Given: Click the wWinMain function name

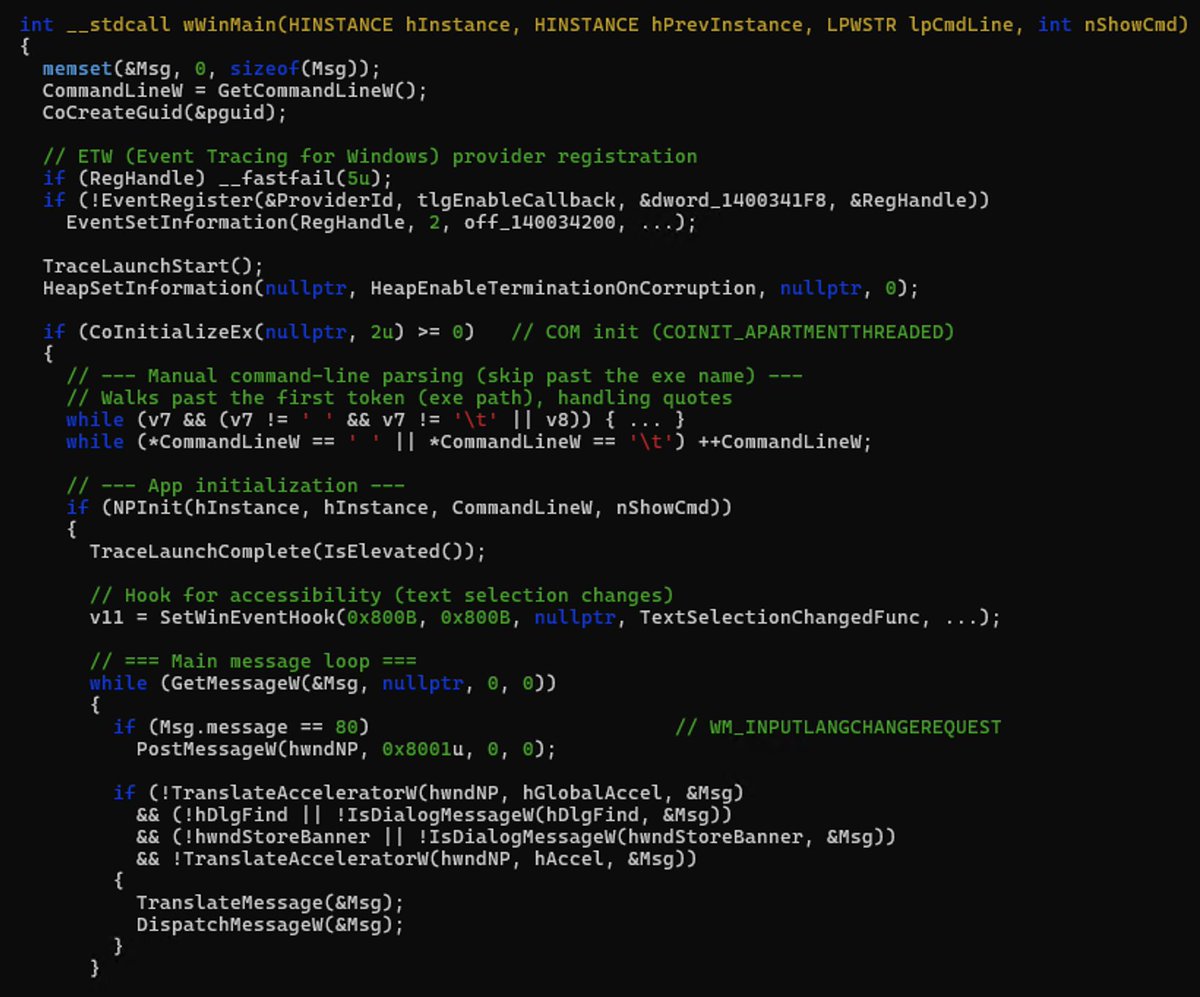Looking at the screenshot, I should (x=231, y=25).
